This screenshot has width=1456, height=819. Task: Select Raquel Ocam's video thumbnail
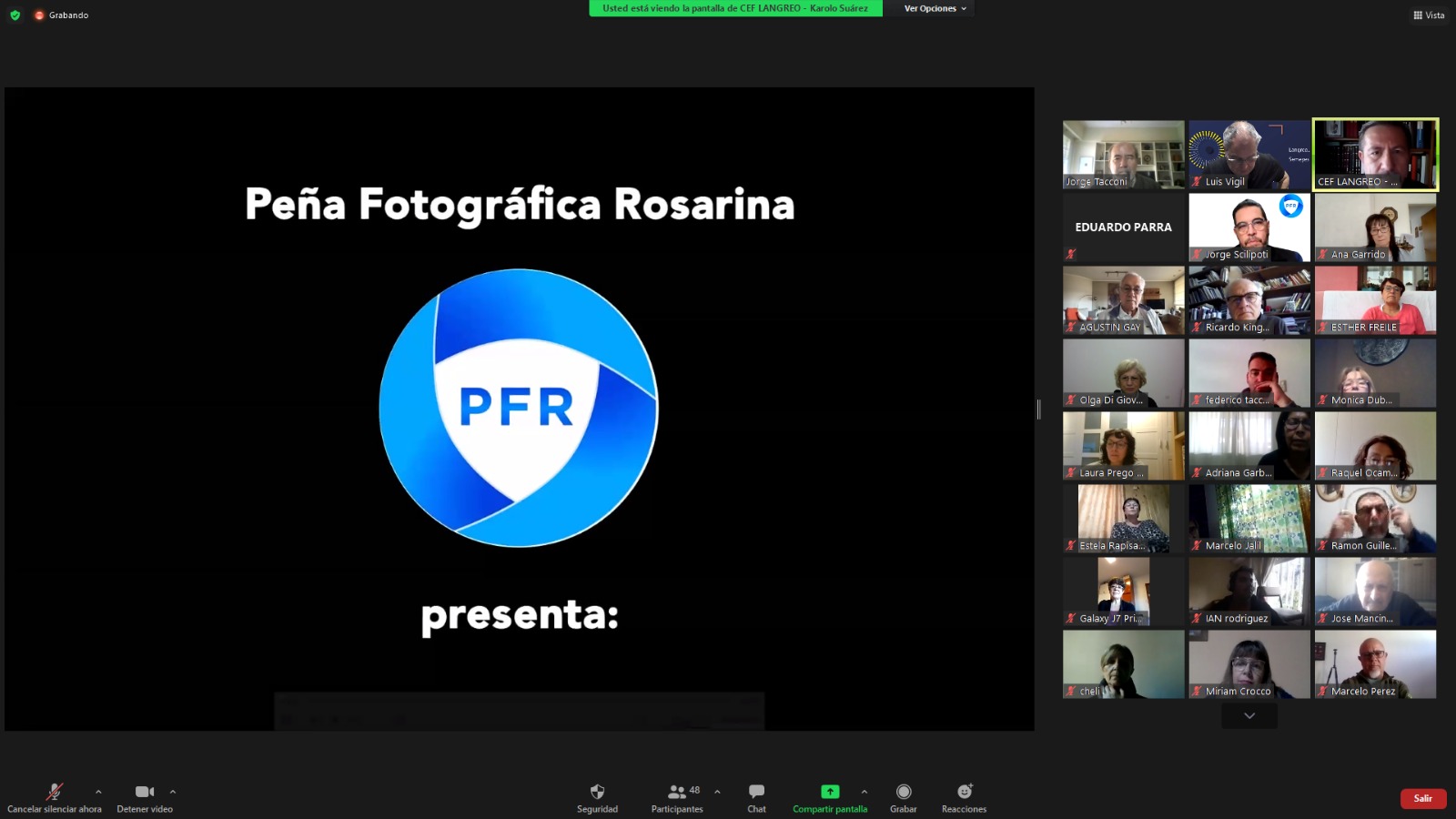click(x=1375, y=446)
